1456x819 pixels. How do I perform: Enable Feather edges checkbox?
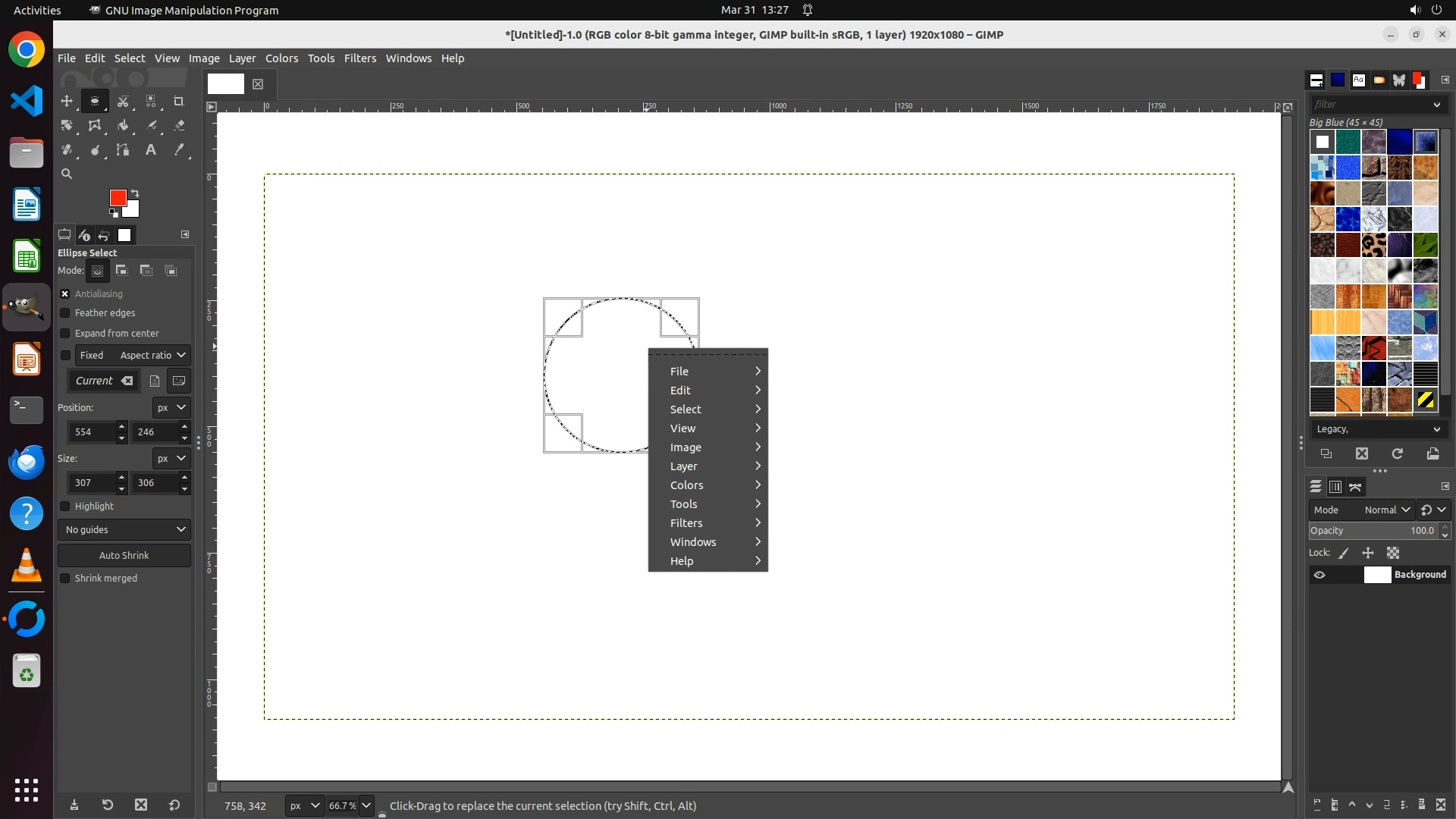(x=65, y=313)
